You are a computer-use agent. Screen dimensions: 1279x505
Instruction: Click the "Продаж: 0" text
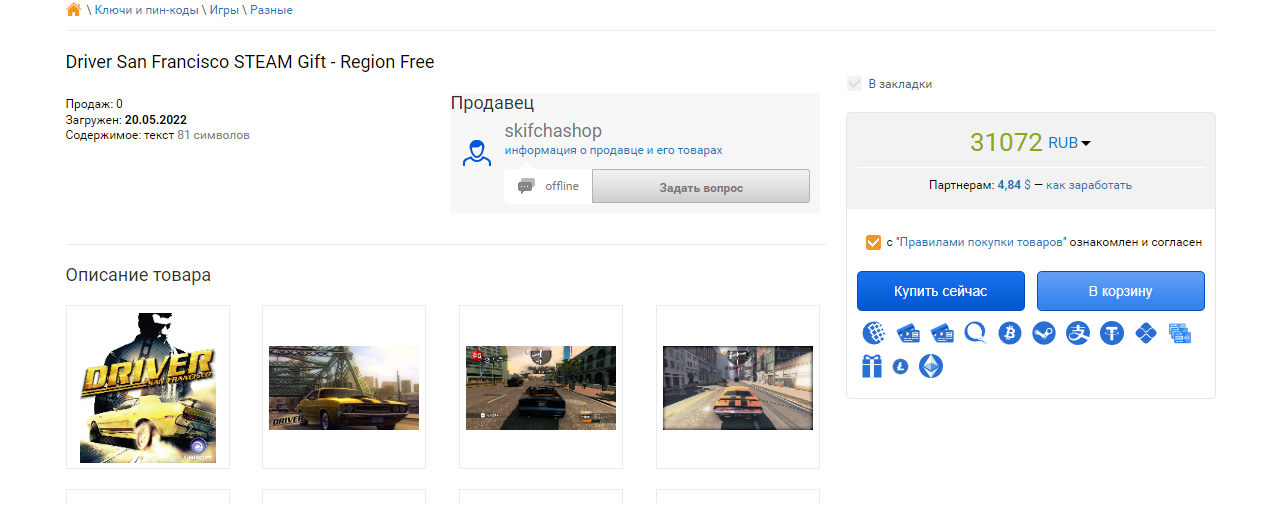94,104
